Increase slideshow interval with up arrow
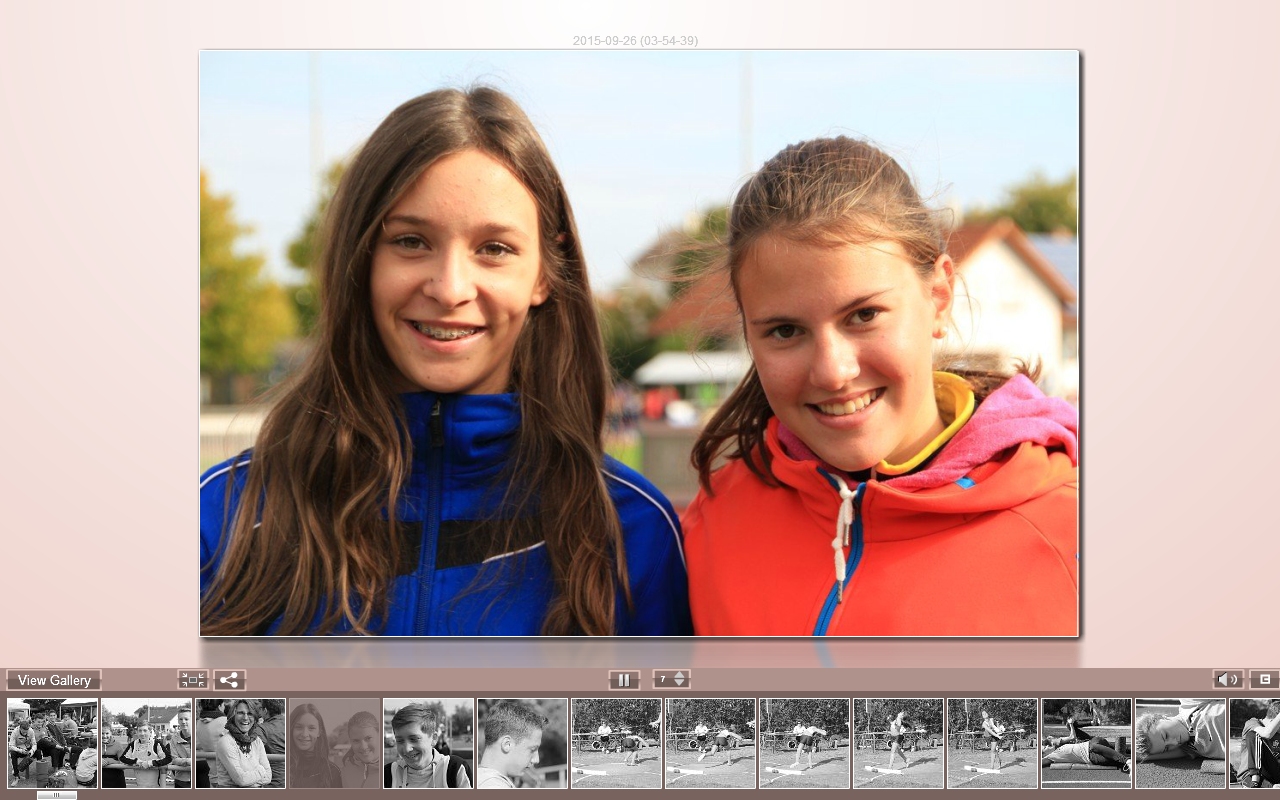 point(681,675)
